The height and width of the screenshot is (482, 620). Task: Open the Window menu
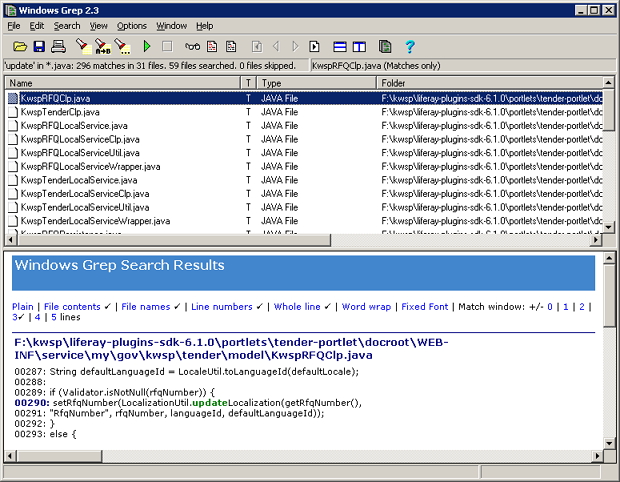172,26
